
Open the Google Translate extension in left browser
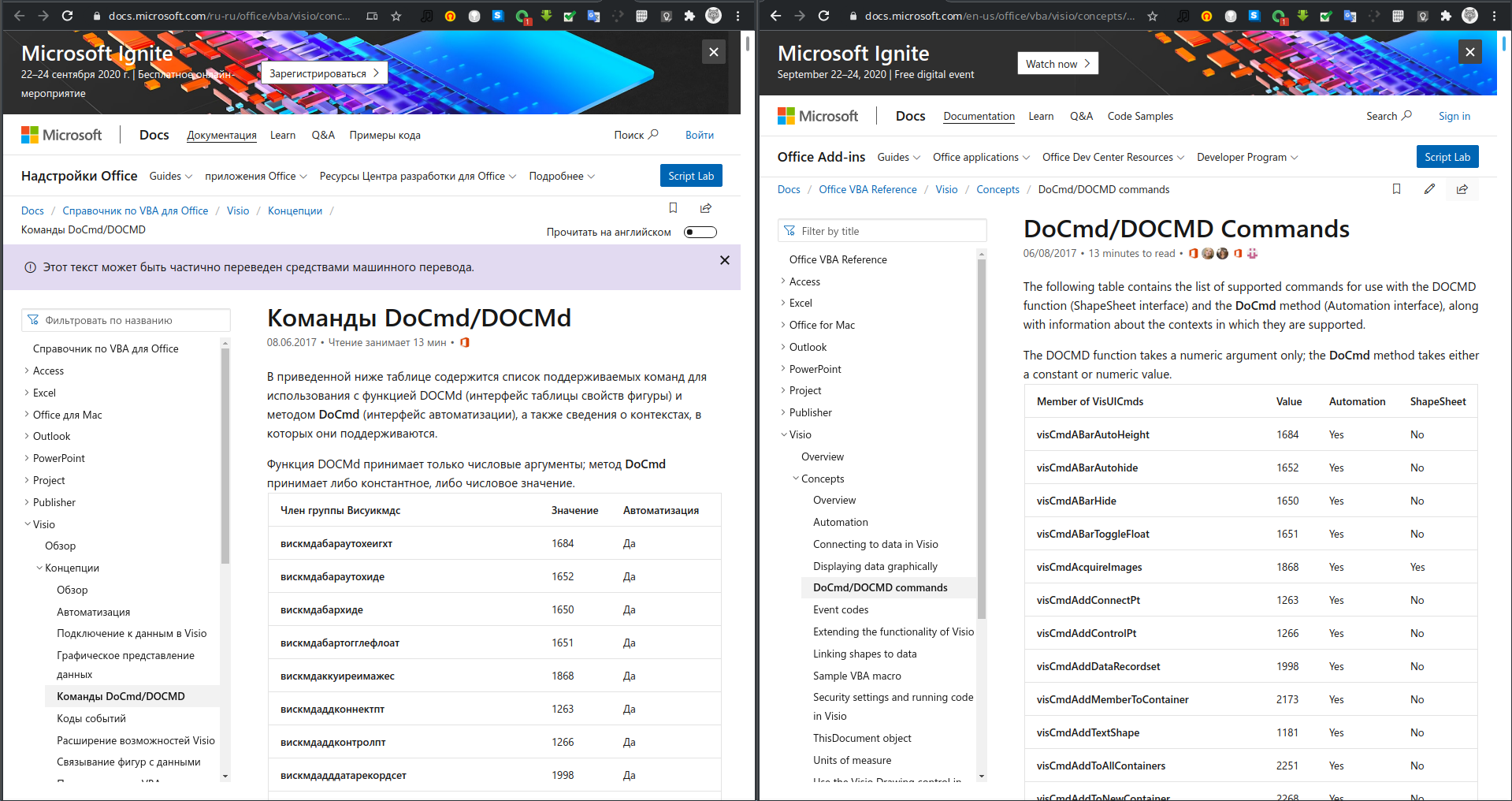click(x=593, y=16)
